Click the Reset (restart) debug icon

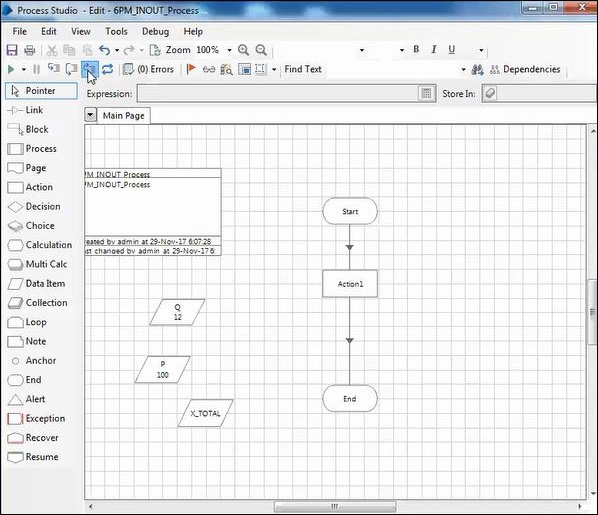[x=108, y=69]
